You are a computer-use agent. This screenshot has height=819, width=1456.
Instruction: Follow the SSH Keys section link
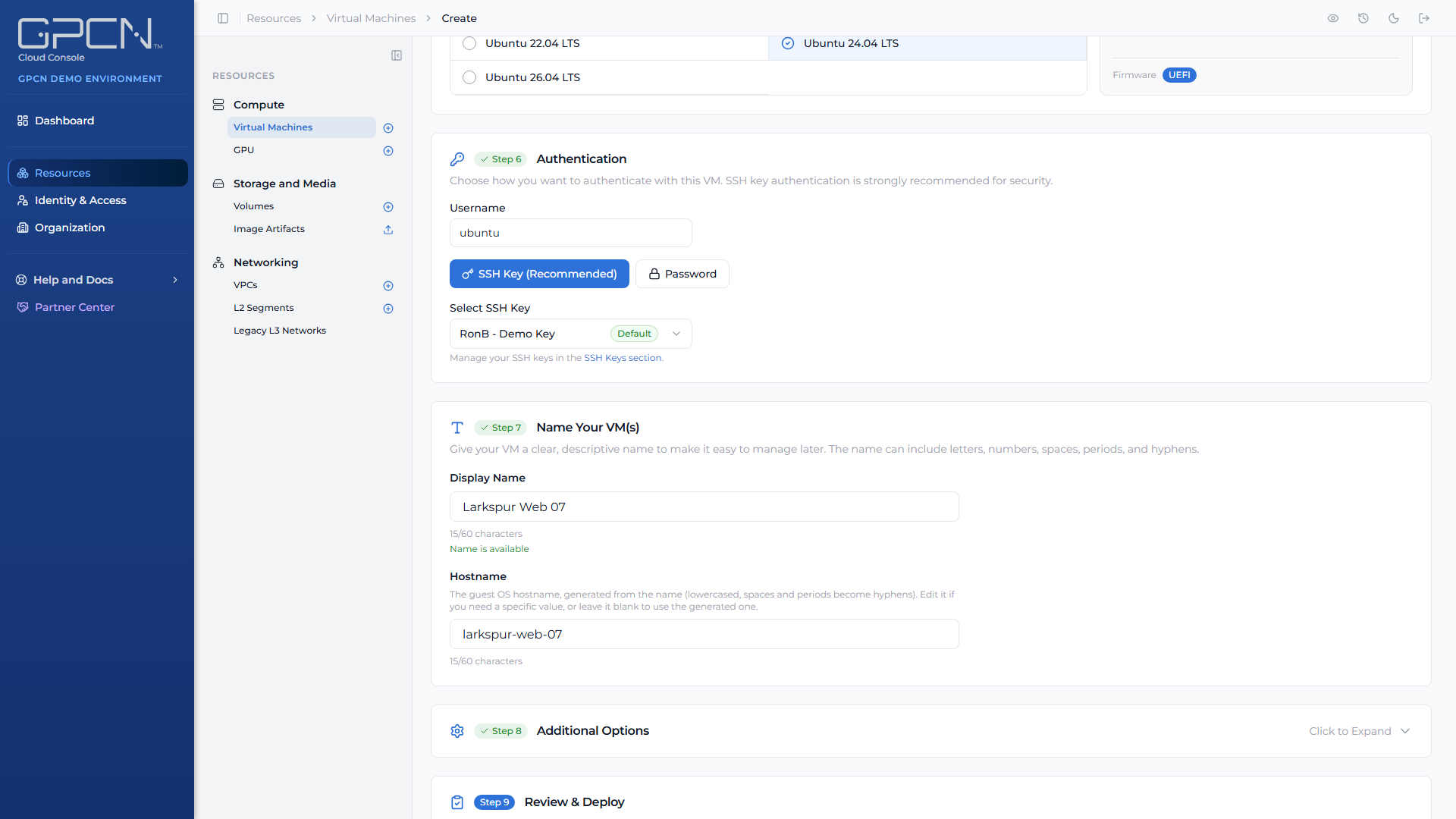point(623,358)
